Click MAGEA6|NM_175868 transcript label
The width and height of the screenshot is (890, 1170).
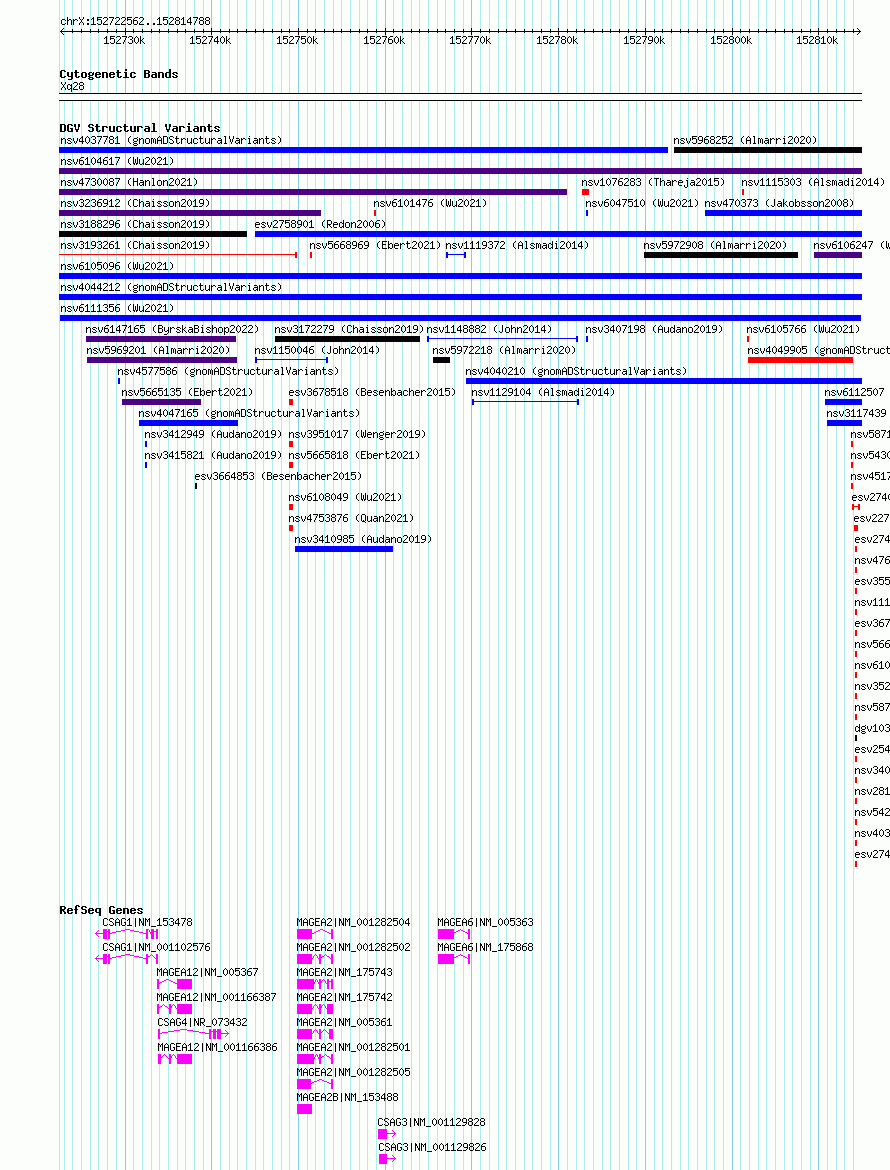[x=485, y=947]
